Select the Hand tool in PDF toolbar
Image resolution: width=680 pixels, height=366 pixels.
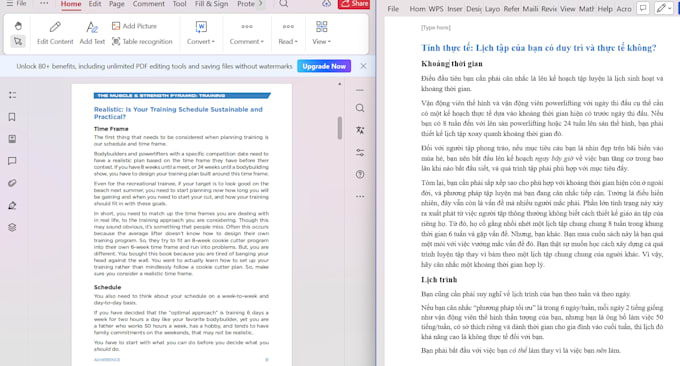[18, 26]
